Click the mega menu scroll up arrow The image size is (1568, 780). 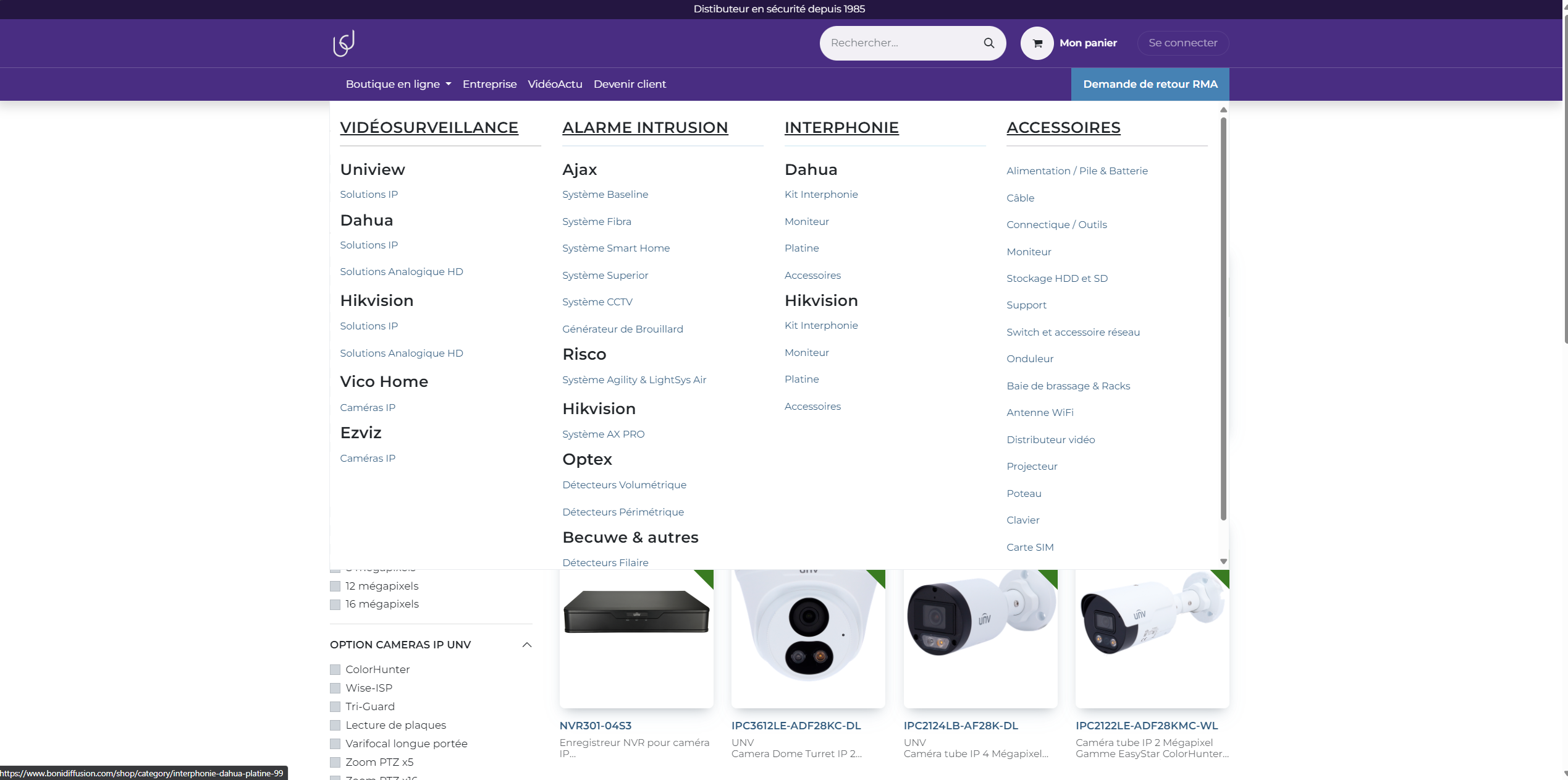1223,110
